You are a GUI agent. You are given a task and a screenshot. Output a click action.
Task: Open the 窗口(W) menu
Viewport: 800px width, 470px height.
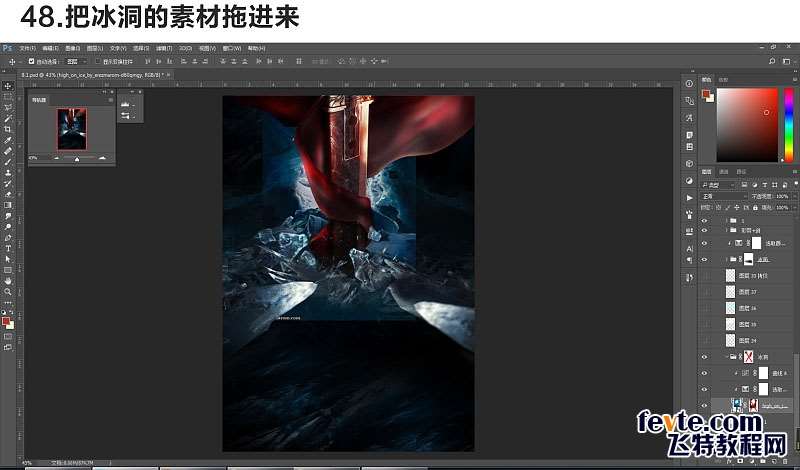[x=232, y=48]
